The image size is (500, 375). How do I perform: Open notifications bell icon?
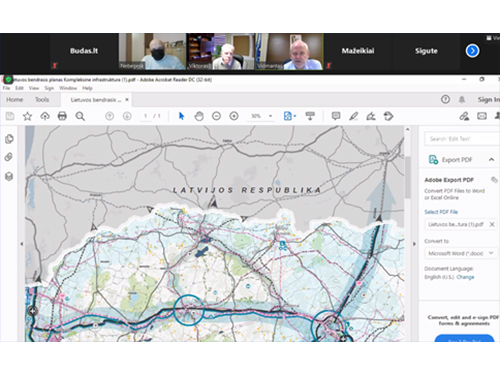[462, 99]
